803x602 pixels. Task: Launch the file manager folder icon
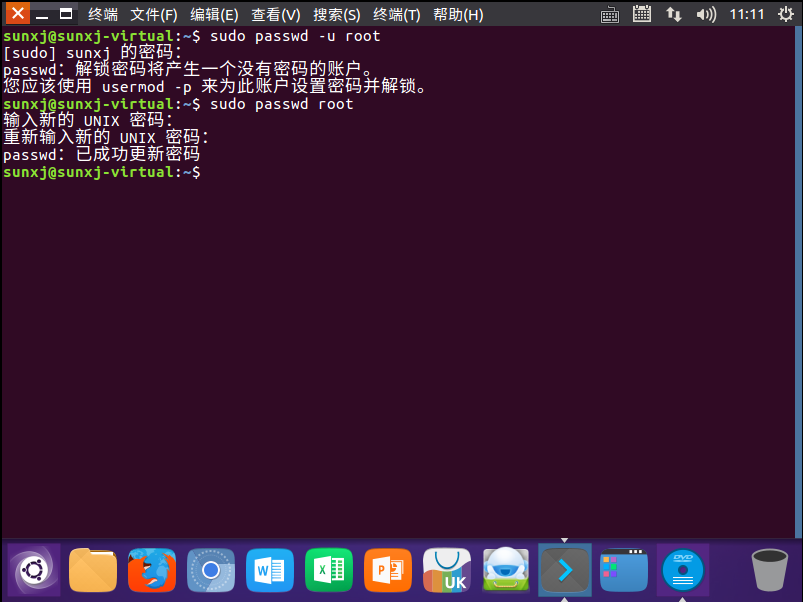click(x=93, y=570)
